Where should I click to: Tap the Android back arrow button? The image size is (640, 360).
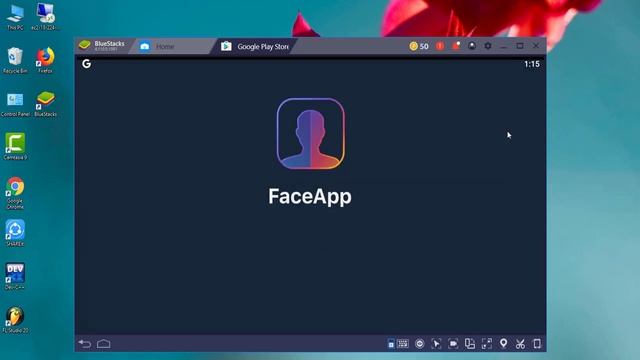click(85, 344)
